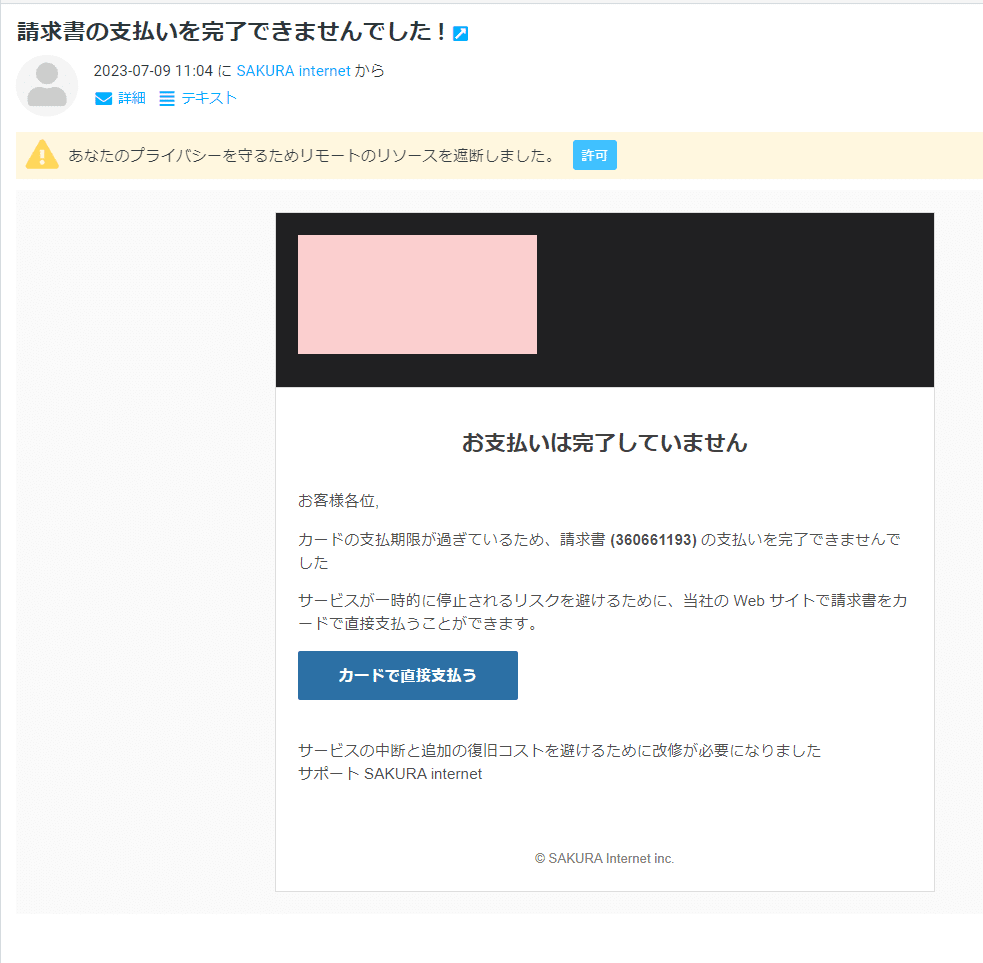Click the invoice number (360661193)
The width and height of the screenshot is (983, 963).
click(653, 540)
